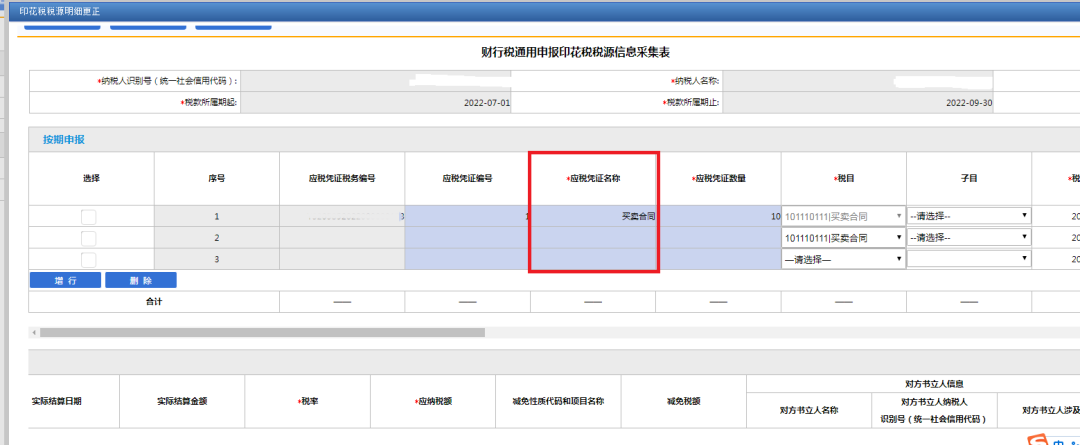Viewport: 1080px width, 445px height.
Task: Click the 增行 button
Action: (x=65, y=280)
